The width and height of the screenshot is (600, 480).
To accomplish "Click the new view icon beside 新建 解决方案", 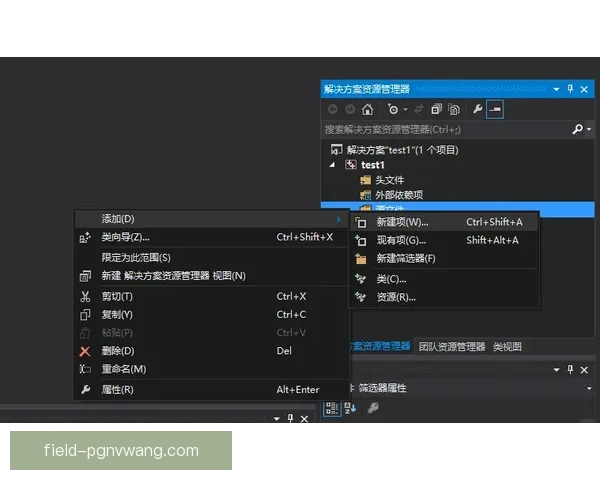I will click(85, 276).
